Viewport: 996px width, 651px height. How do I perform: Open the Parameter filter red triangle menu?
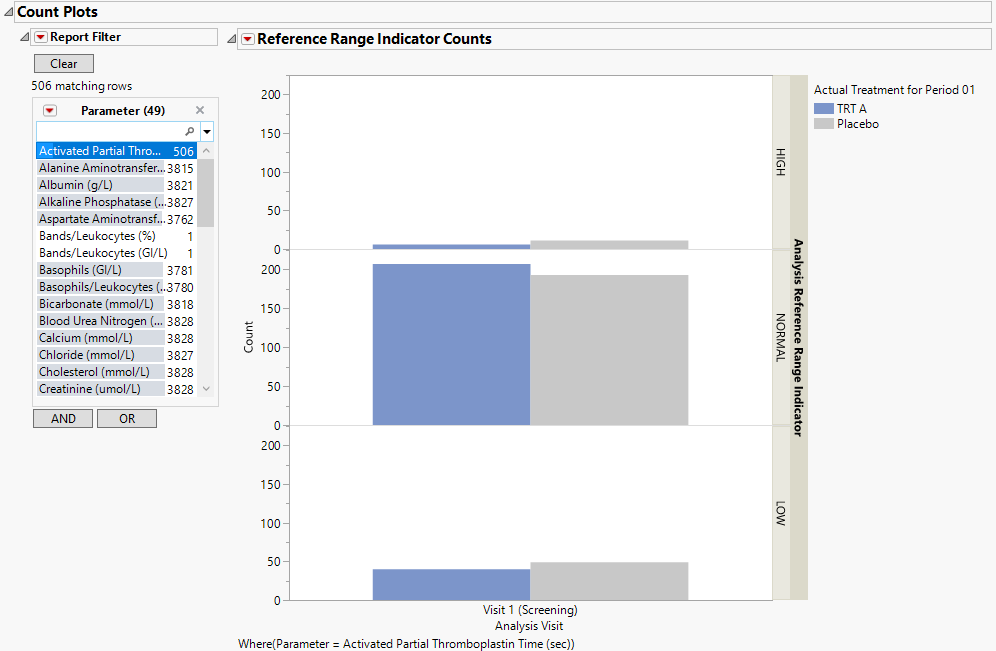[49, 111]
